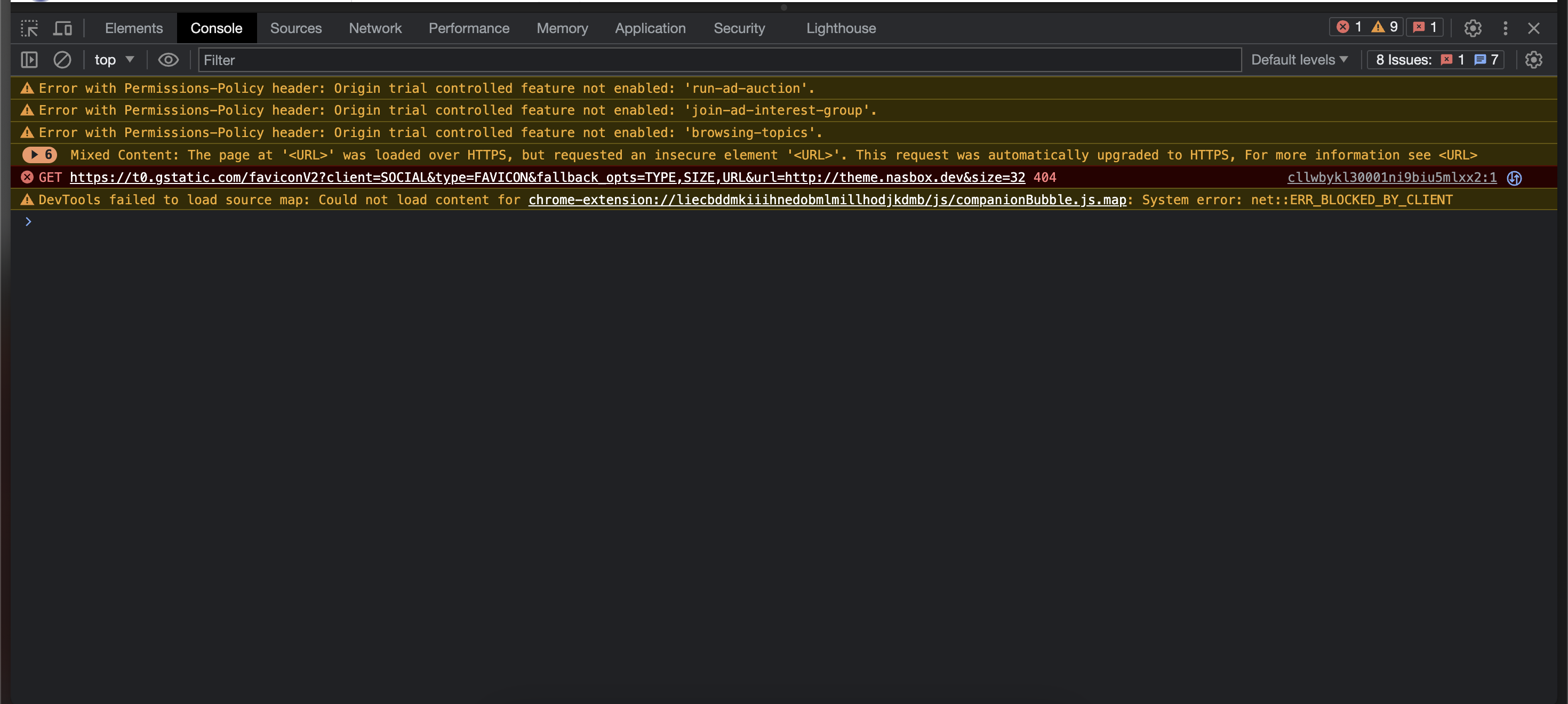Viewport: 1568px width, 704px height.
Task: Clear the console using the ban icon
Action: click(x=63, y=60)
